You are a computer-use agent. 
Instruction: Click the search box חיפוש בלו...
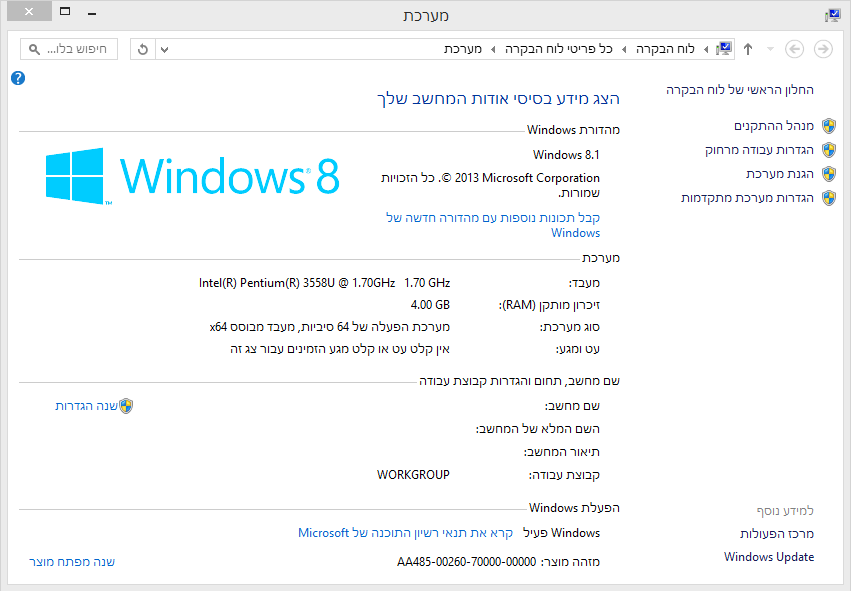pyautogui.click(x=69, y=49)
